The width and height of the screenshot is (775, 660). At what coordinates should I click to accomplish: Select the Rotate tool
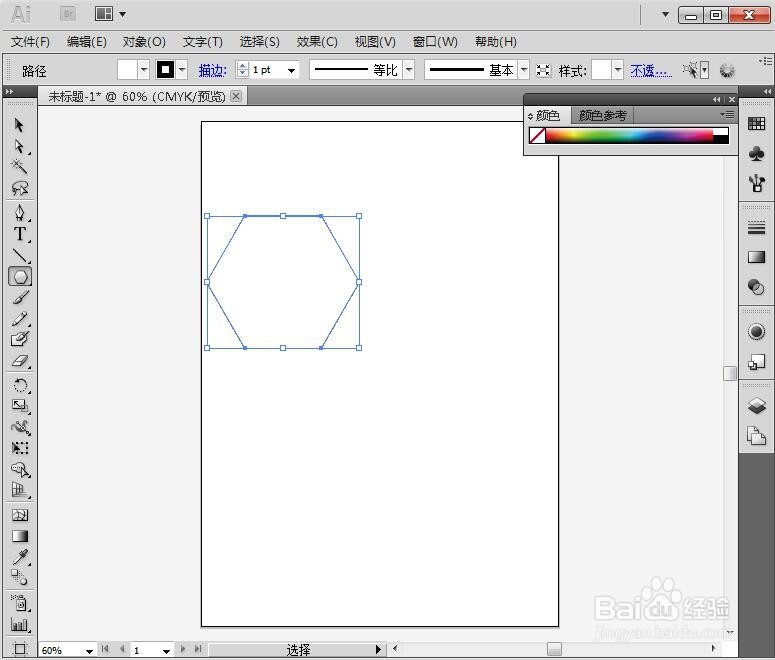[20, 385]
